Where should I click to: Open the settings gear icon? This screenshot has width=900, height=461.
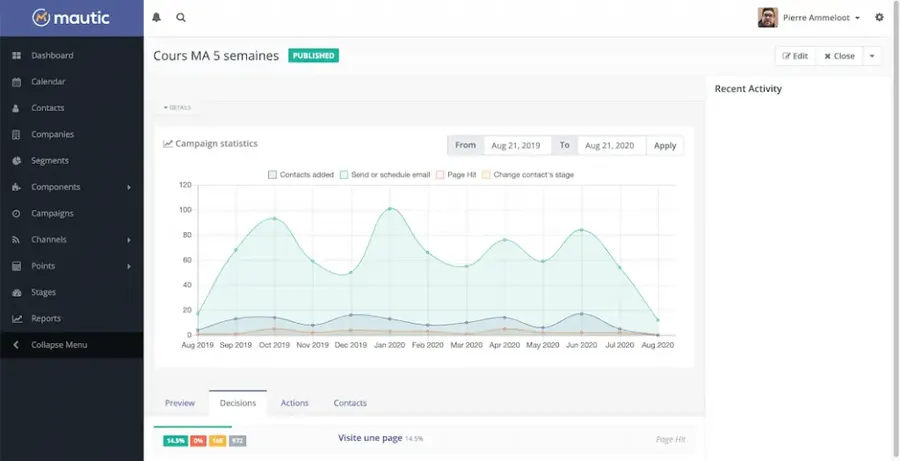click(879, 17)
